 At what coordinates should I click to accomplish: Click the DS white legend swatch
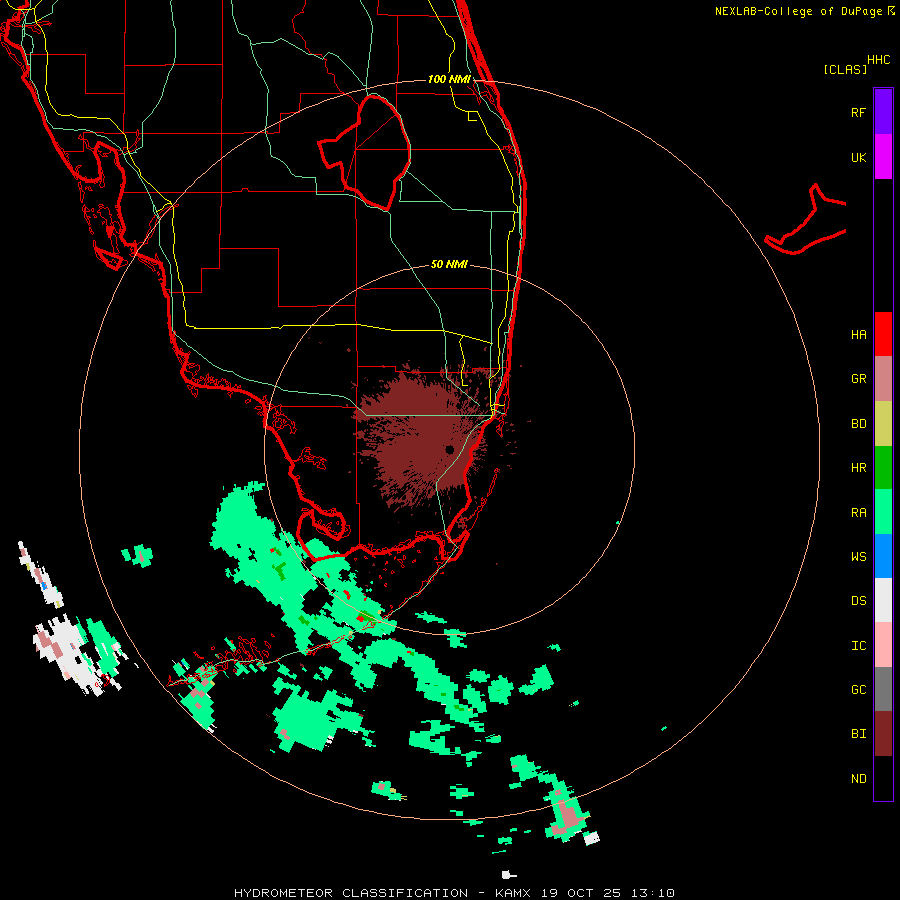coord(883,600)
